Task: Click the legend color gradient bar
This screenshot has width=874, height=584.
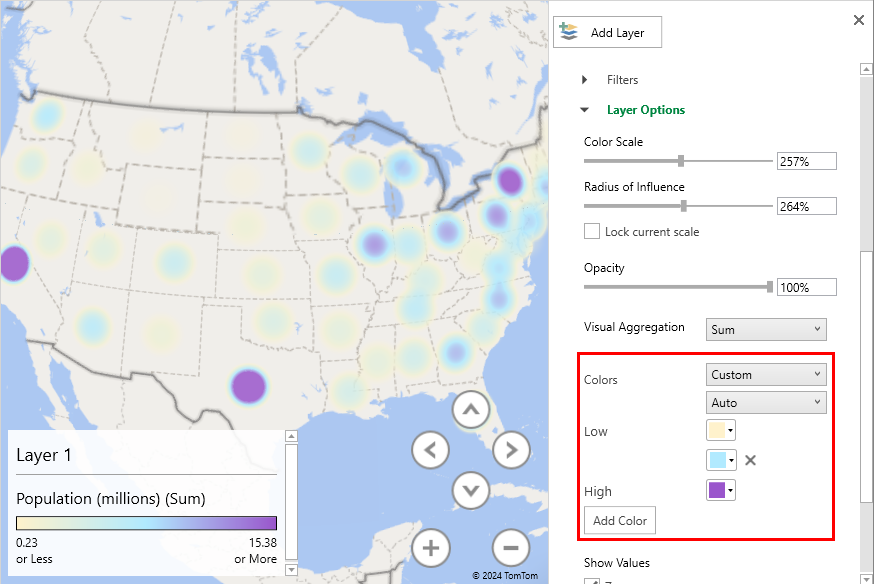Action: (x=146, y=523)
